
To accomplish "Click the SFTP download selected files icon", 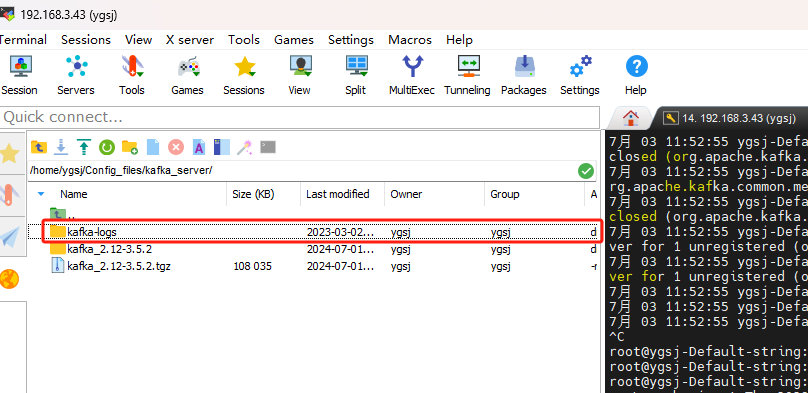I will click(61, 147).
